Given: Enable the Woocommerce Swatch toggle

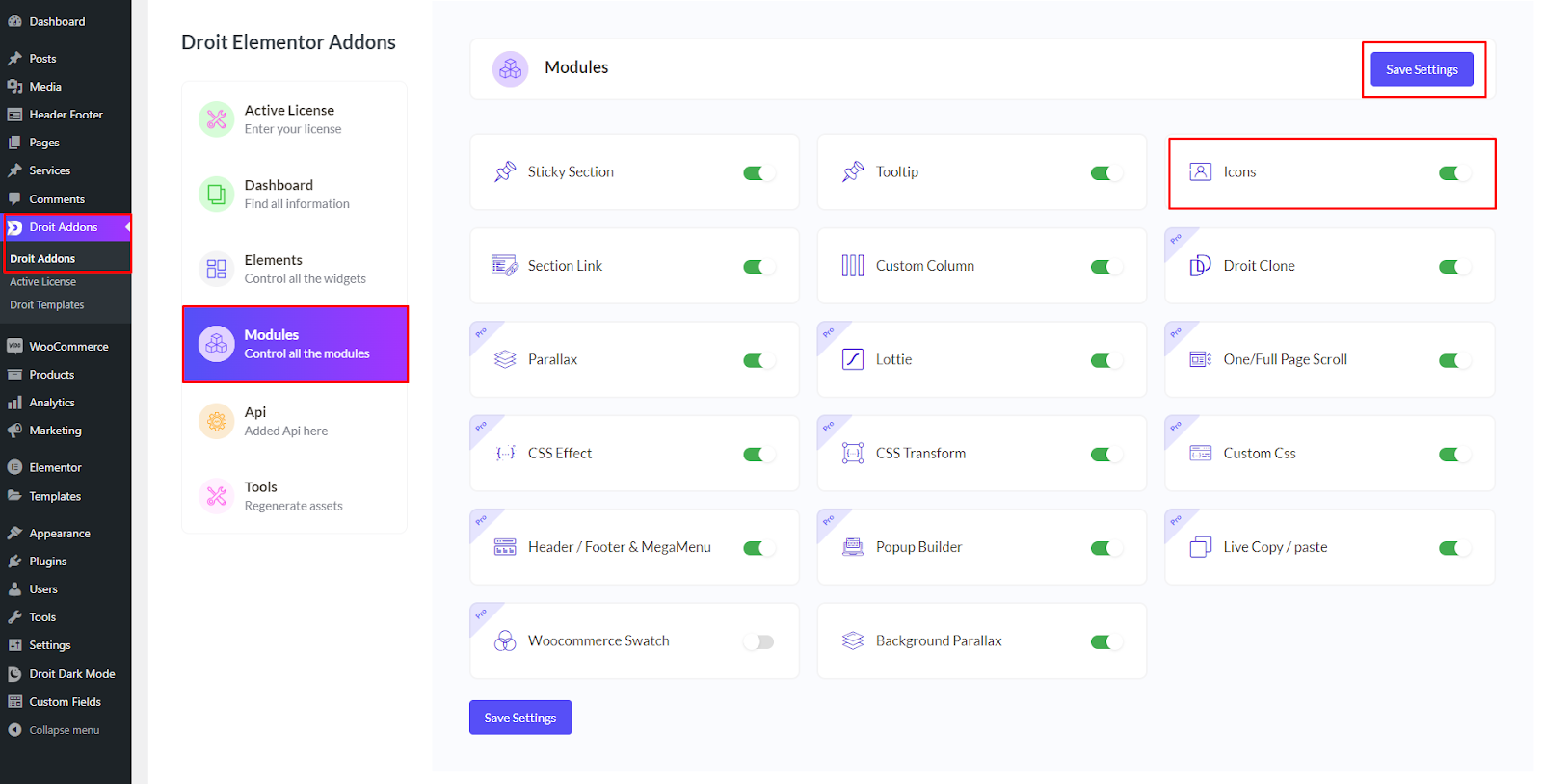Looking at the screenshot, I should [x=758, y=641].
